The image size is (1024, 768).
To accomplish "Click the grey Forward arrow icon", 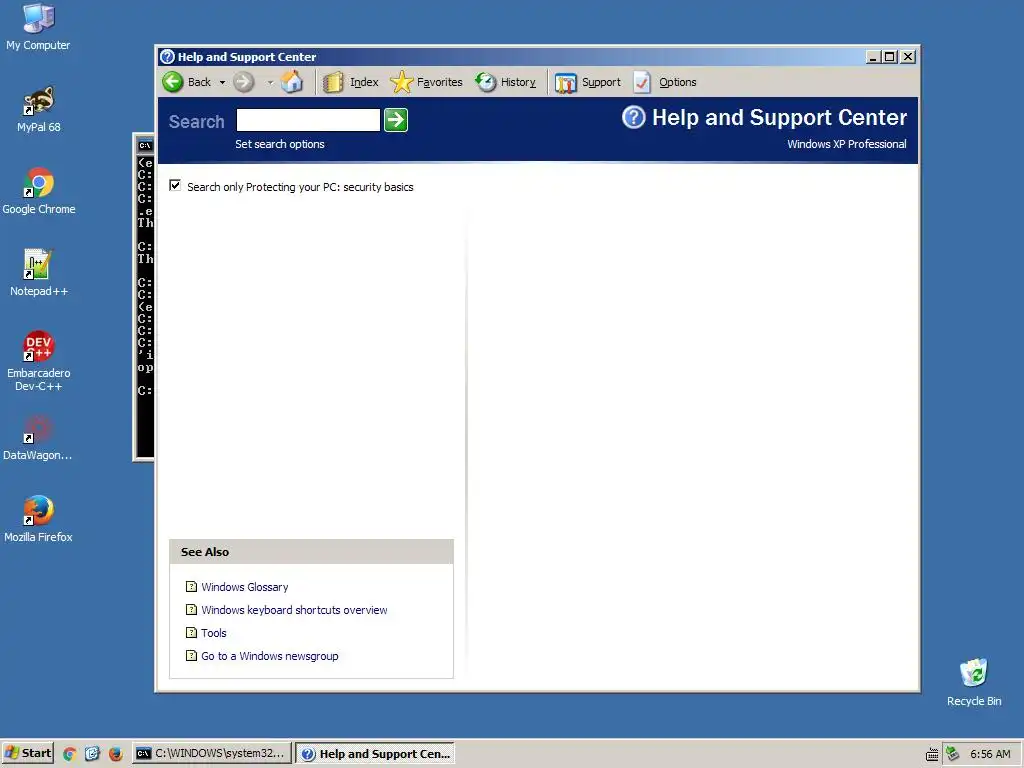I will pos(244,82).
